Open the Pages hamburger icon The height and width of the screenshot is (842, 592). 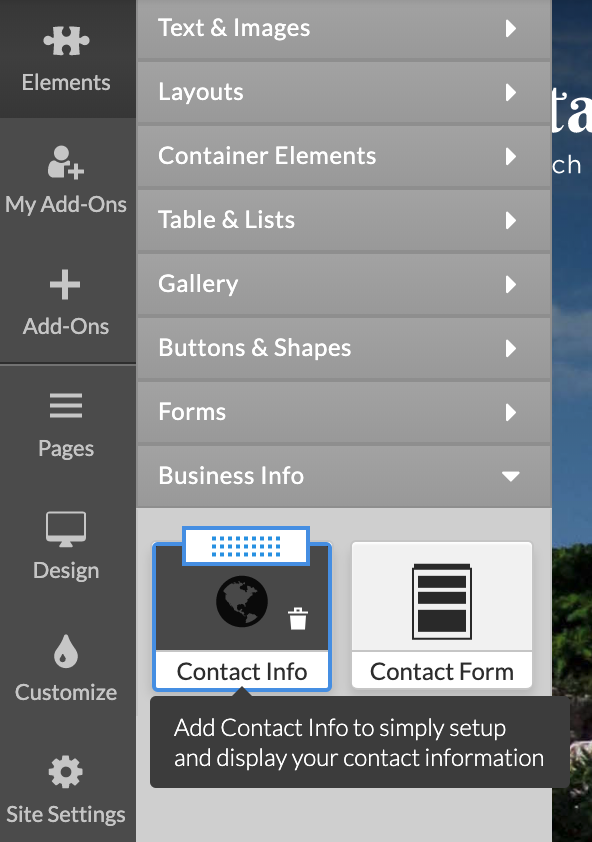(66, 405)
